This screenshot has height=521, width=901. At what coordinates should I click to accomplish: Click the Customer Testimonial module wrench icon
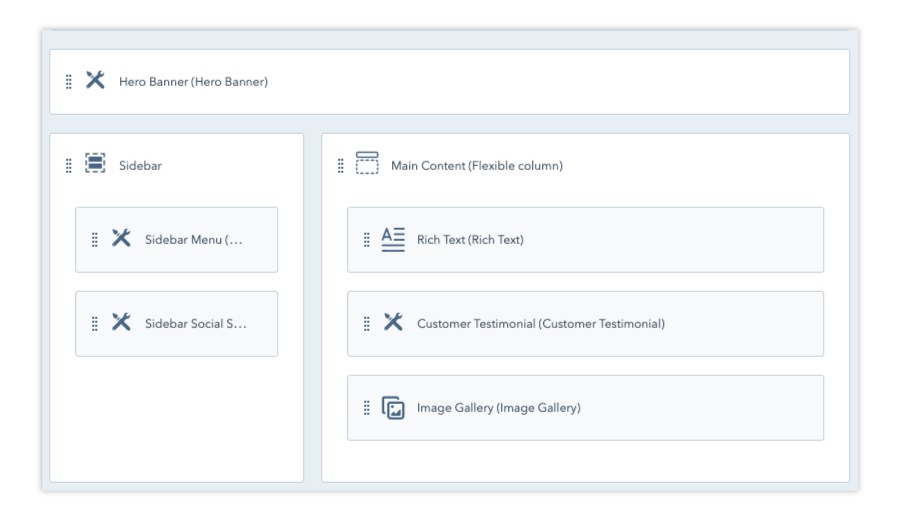pyautogui.click(x=393, y=322)
